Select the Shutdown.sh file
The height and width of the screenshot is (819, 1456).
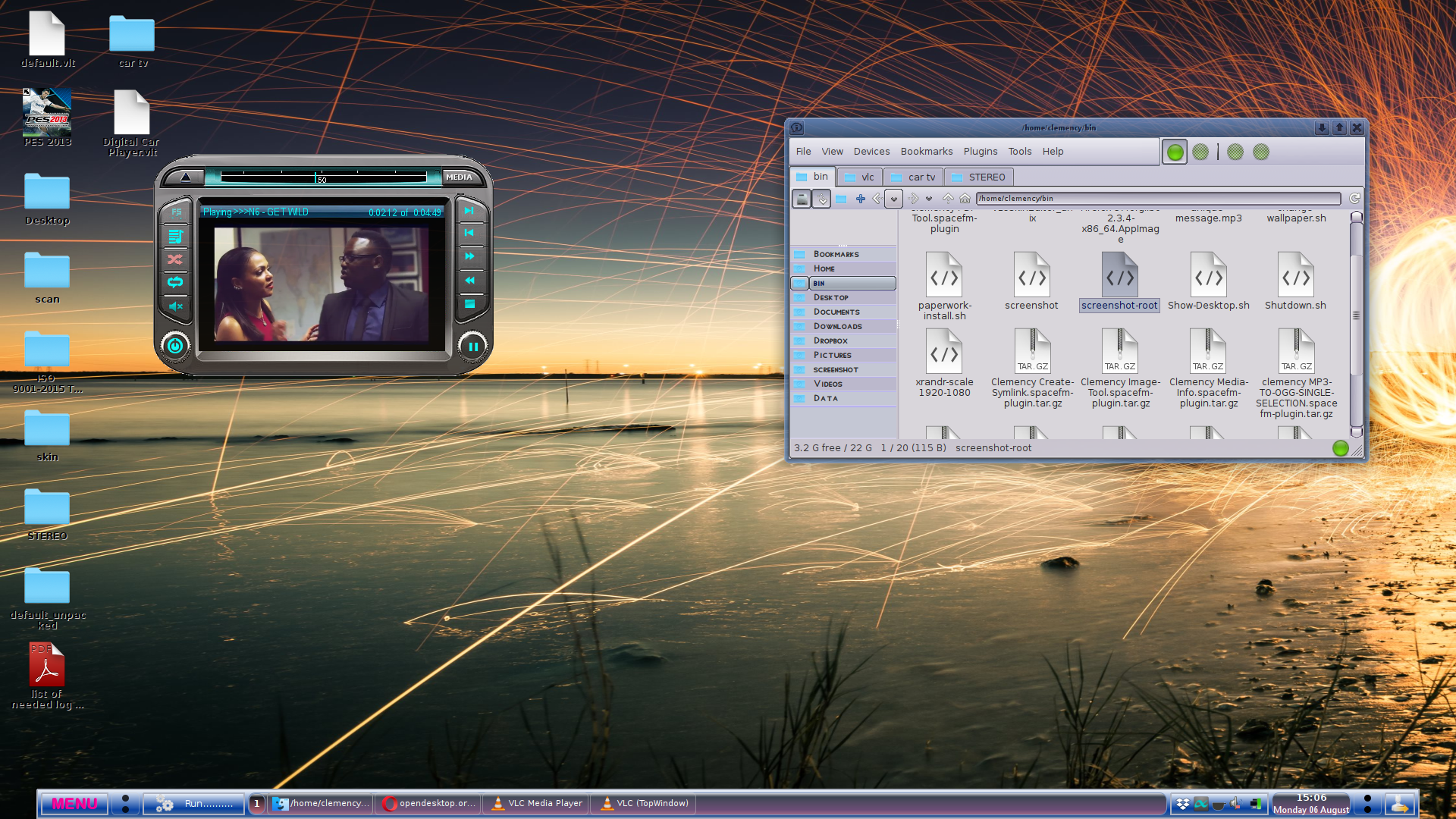(x=1295, y=281)
